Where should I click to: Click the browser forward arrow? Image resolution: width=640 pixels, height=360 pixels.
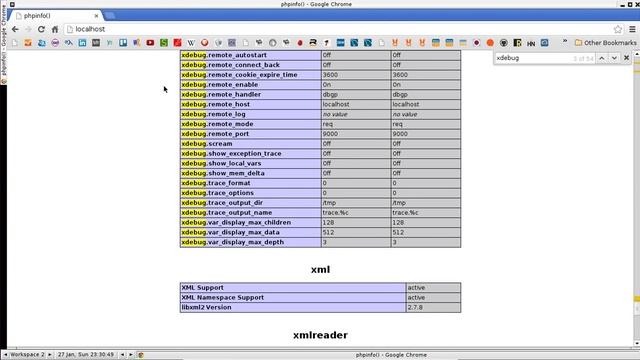click(28, 29)
